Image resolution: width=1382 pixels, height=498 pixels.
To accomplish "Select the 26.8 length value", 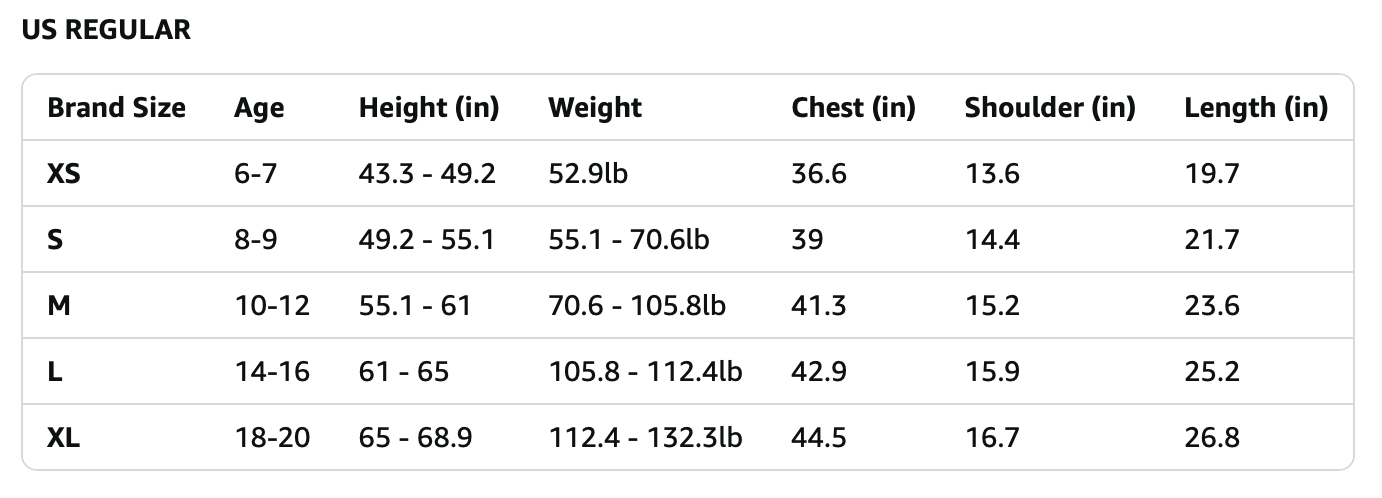I will (x=1212, y=437).
